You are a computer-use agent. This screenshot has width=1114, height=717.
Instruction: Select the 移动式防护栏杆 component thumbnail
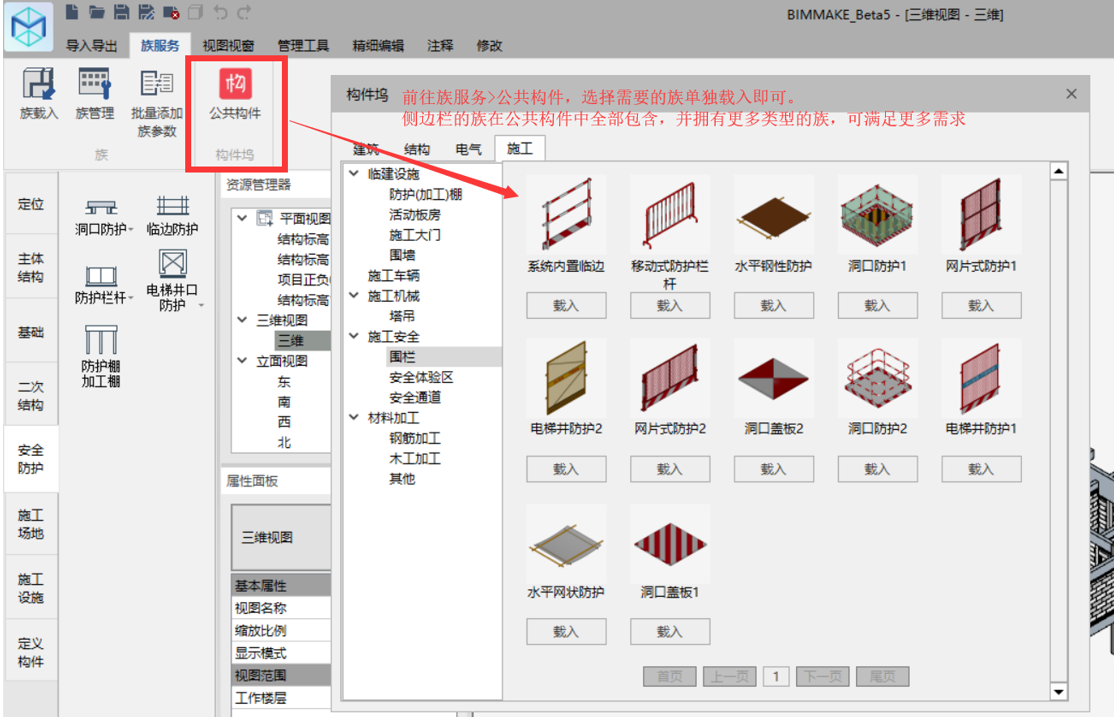[670, 215]
